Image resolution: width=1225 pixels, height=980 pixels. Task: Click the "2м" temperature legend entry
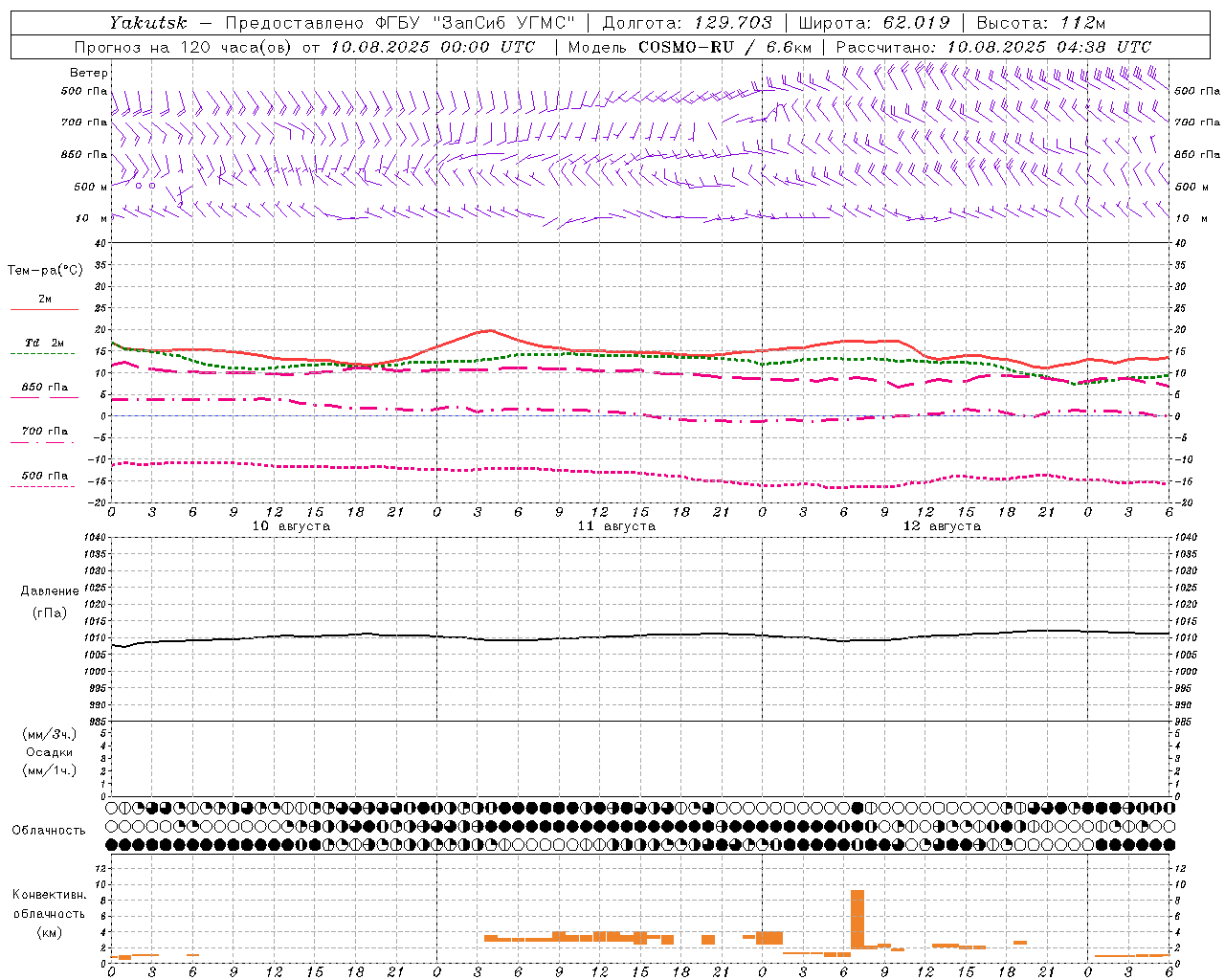pyautogui.click(x=45, y=299)
